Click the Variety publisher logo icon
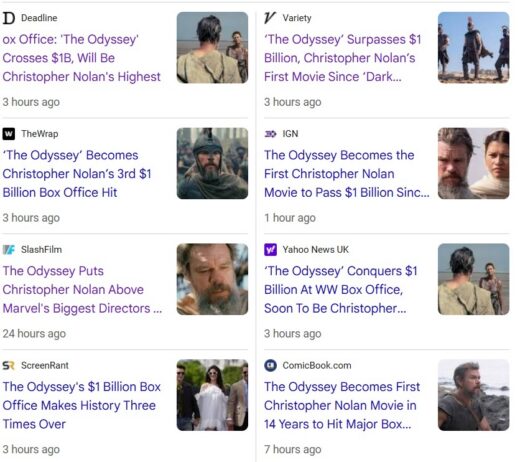The height and width of the screenshot is (462, 520). pos(270,18)
